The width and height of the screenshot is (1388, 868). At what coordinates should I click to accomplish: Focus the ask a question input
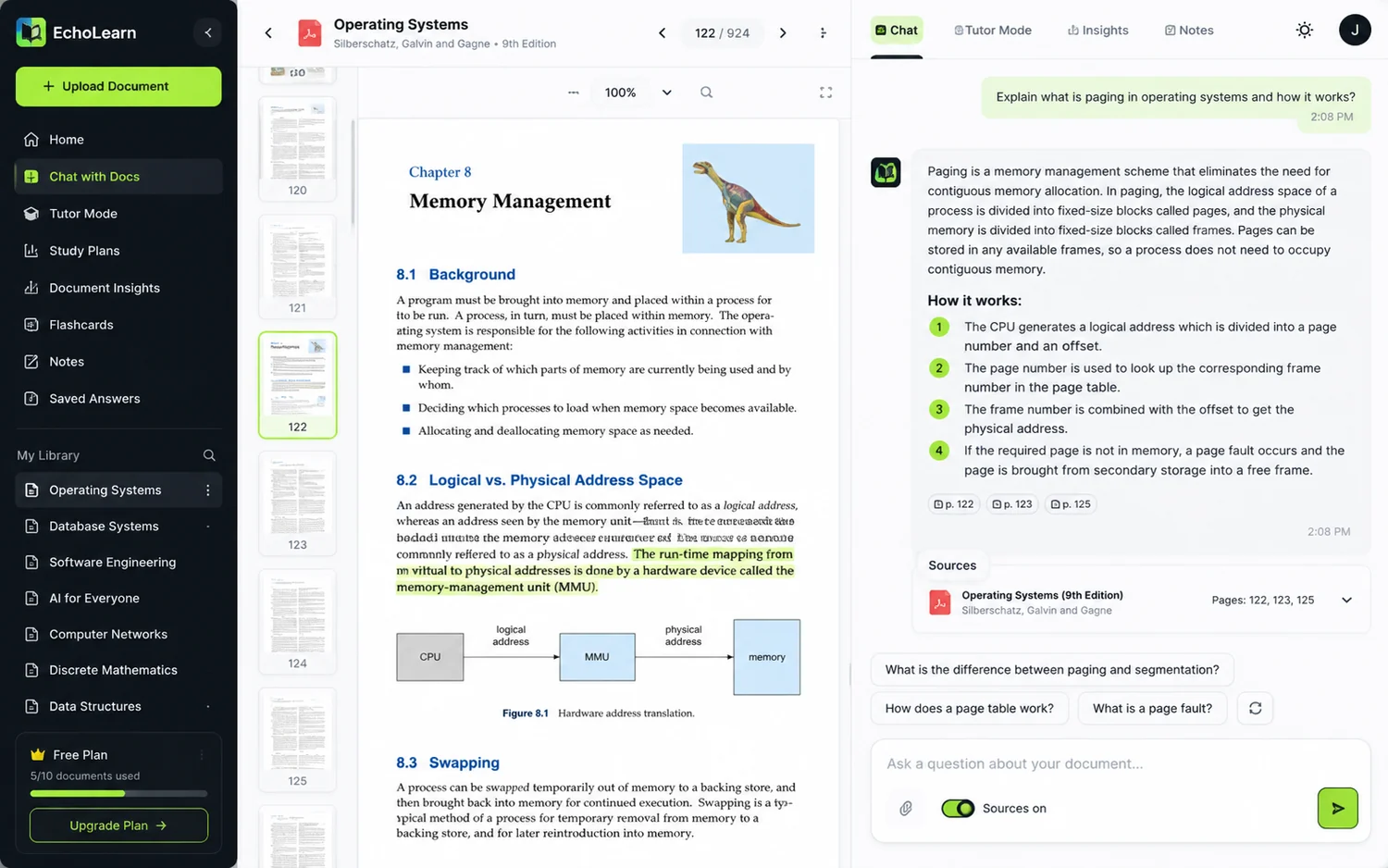(x=1120, y=763)
